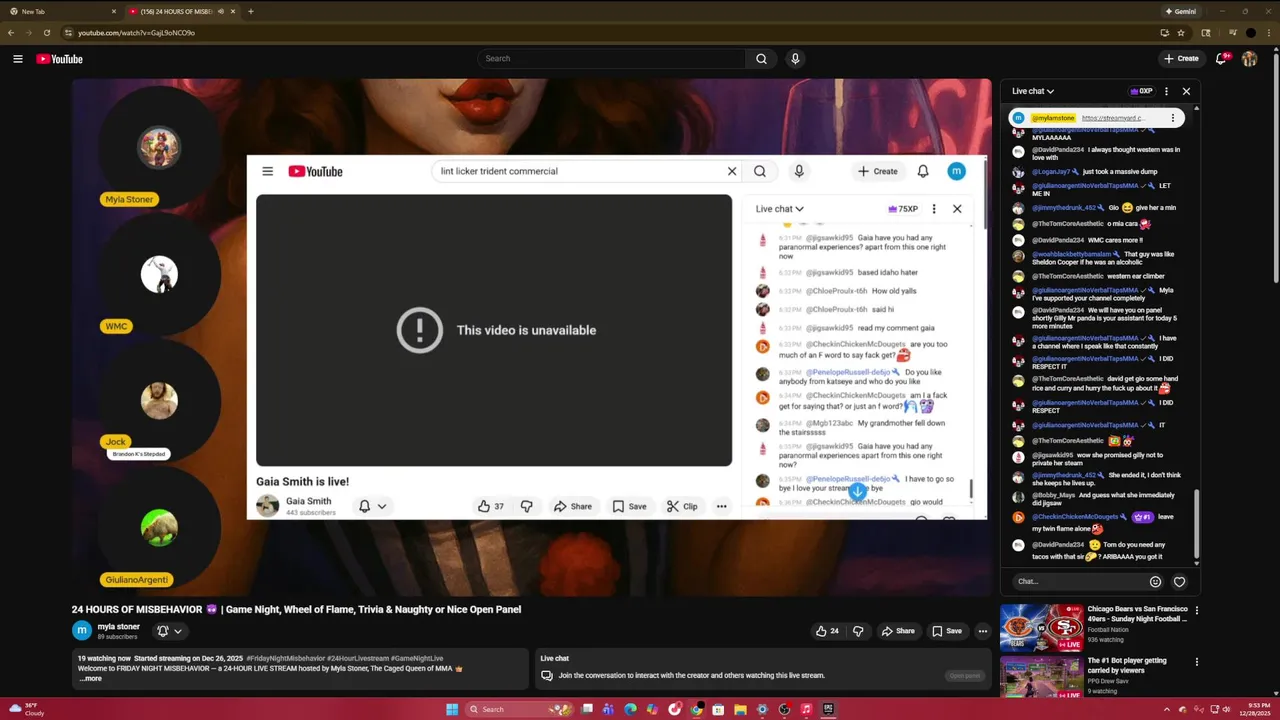Open the Windows Start button

point(452,709)
